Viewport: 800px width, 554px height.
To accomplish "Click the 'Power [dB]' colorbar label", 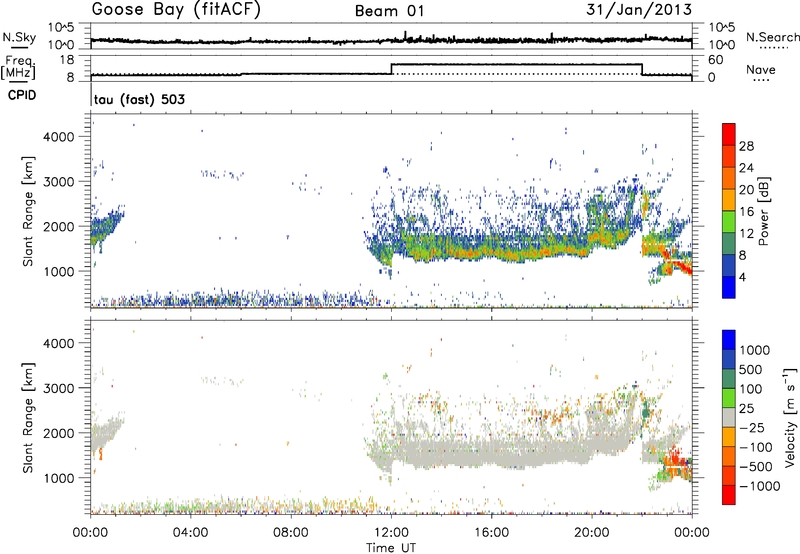I will [x=763, y=211].
